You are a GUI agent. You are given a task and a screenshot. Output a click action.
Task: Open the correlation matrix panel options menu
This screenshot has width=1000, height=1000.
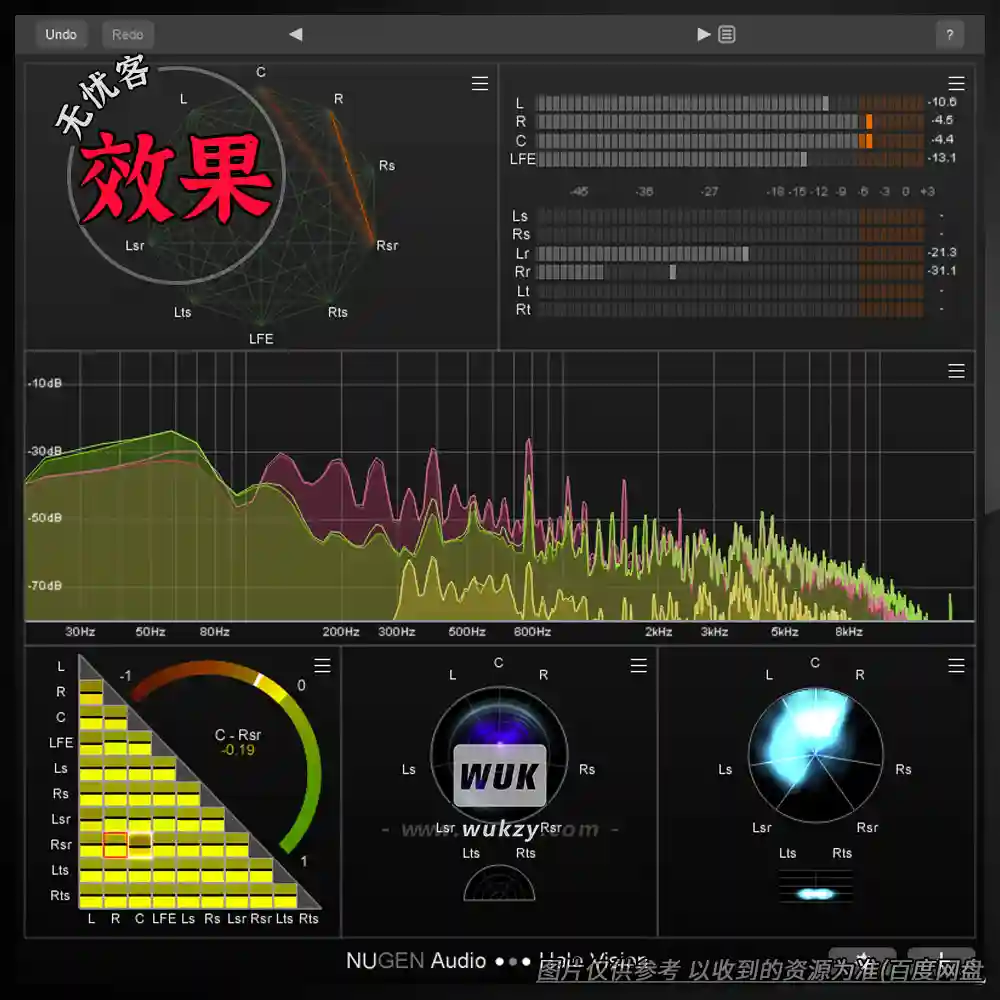tap(322, 664)
